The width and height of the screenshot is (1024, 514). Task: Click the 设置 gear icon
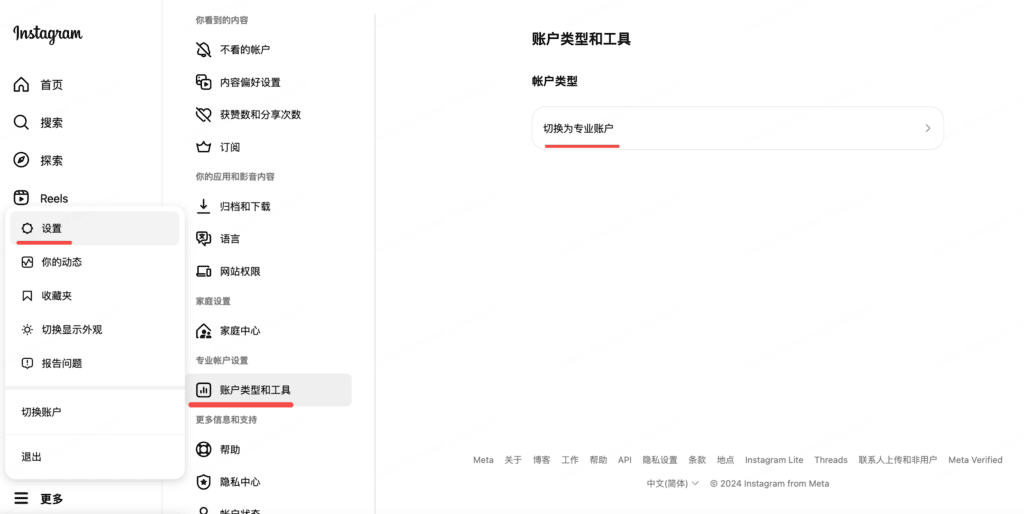[27, 228]
